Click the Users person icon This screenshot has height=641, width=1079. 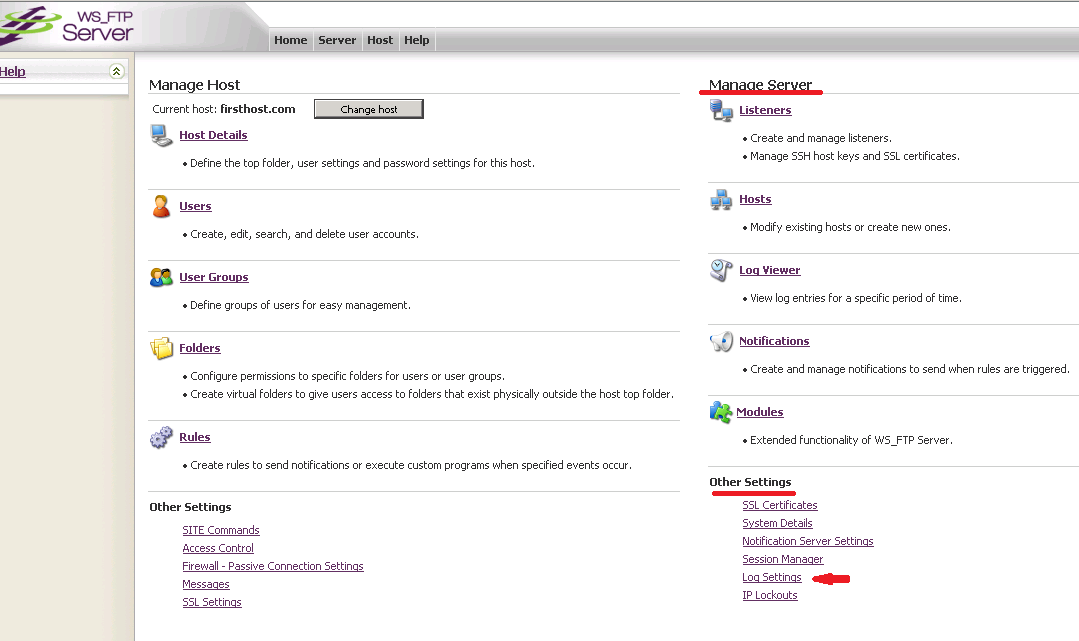[x=161, y=206]
